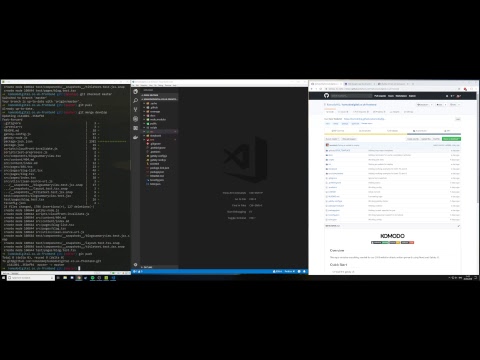Open the Explorer view in VS Code
Viewport: 480px width, 360px height.
(135, 91)
